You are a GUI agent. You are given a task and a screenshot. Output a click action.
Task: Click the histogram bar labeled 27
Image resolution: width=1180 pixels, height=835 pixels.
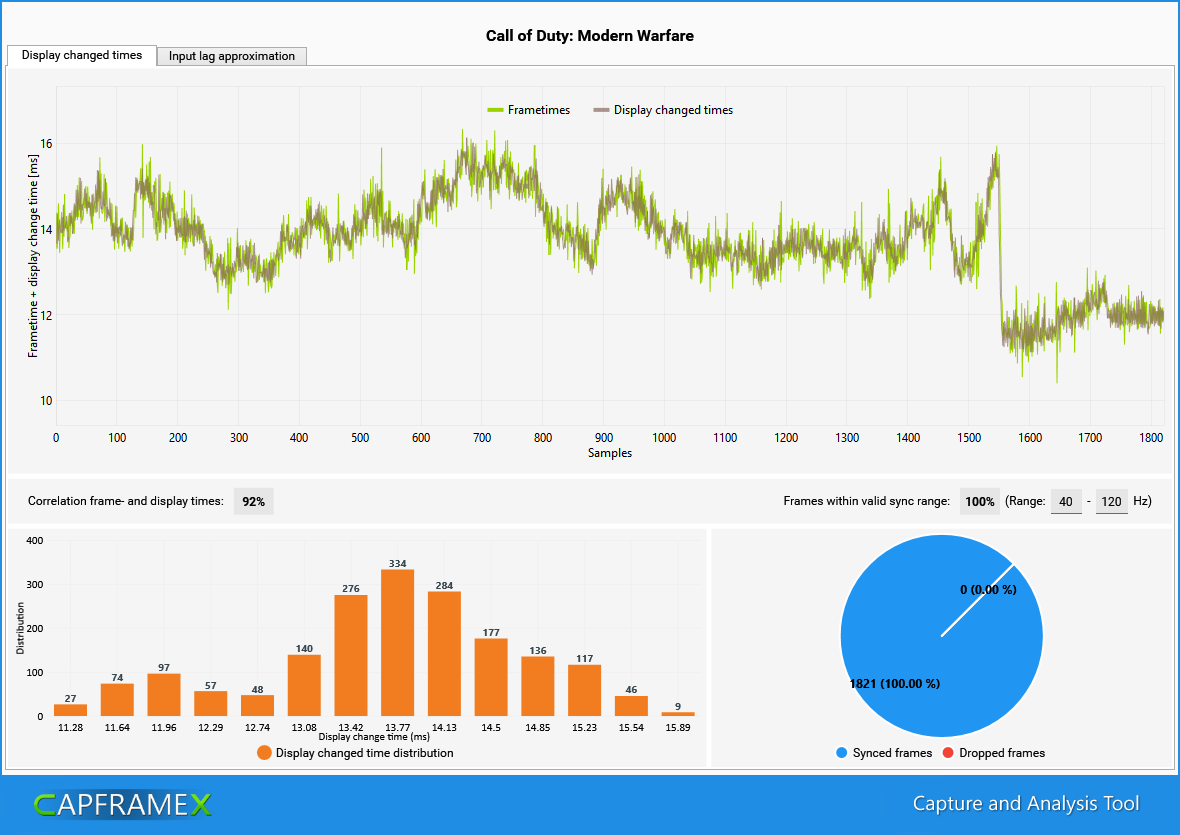(68, 710)
